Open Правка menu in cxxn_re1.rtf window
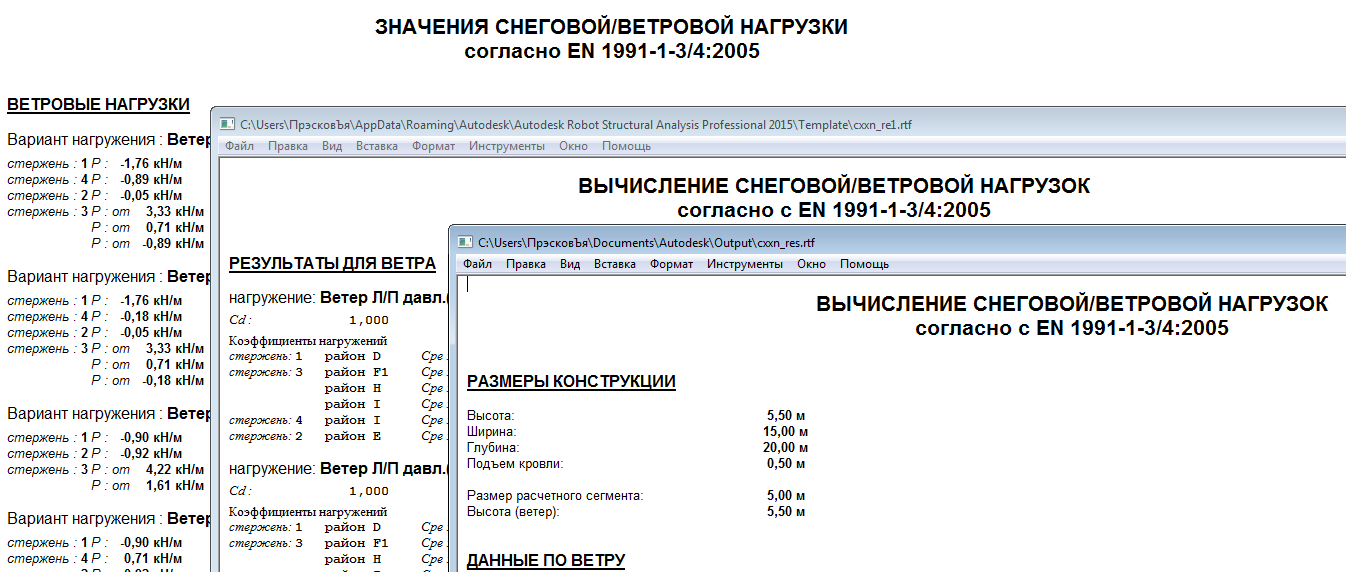The image size is (1346, 572). pos(288,146)
